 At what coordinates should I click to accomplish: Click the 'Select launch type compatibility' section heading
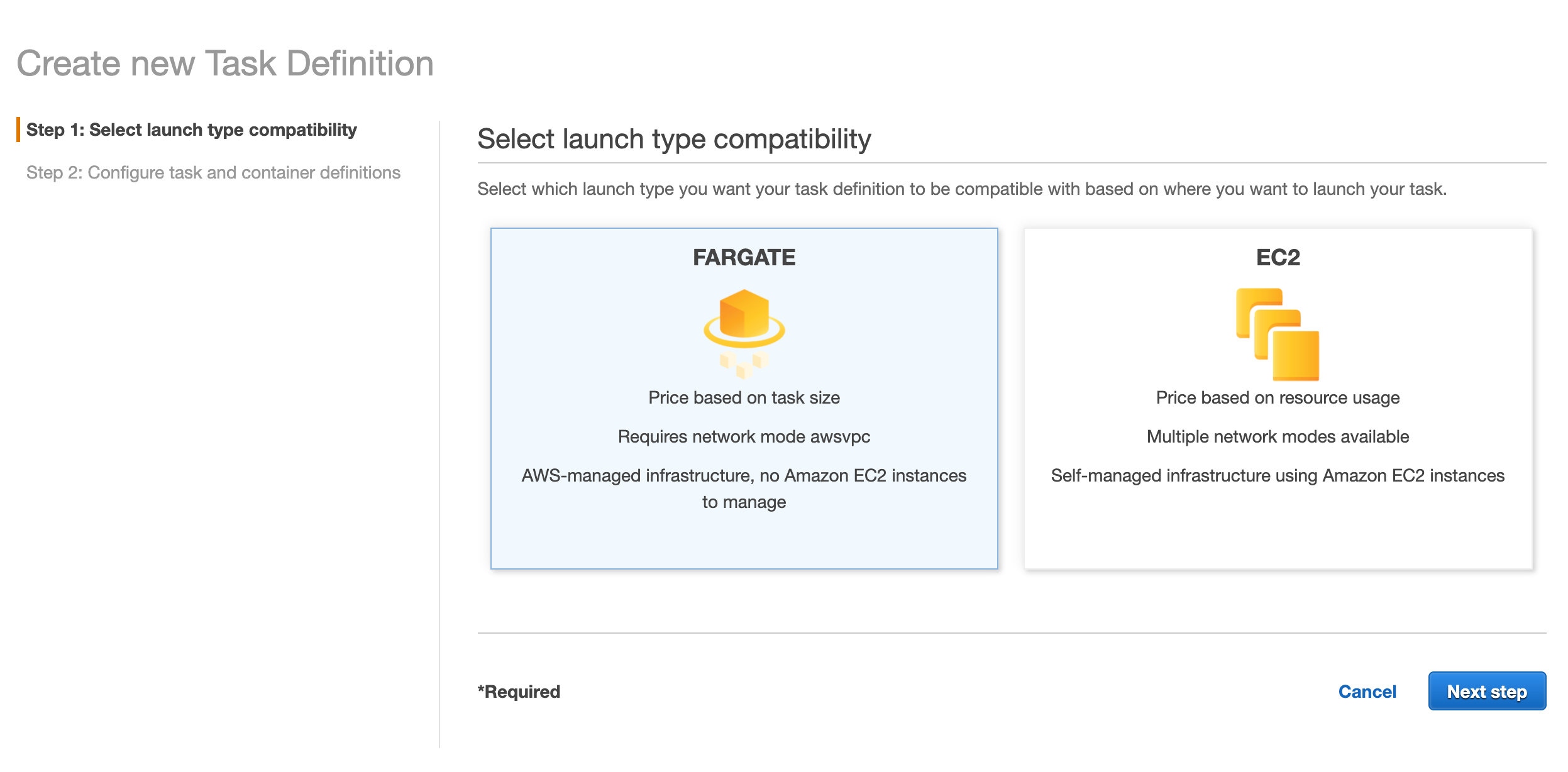(x=674, y=139)
